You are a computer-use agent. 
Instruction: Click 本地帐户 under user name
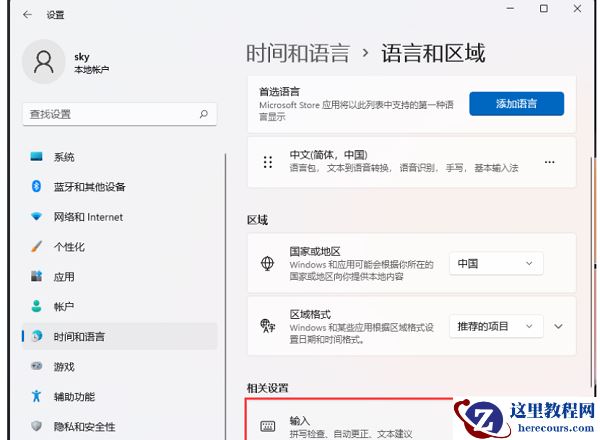(x=92, y=70)
